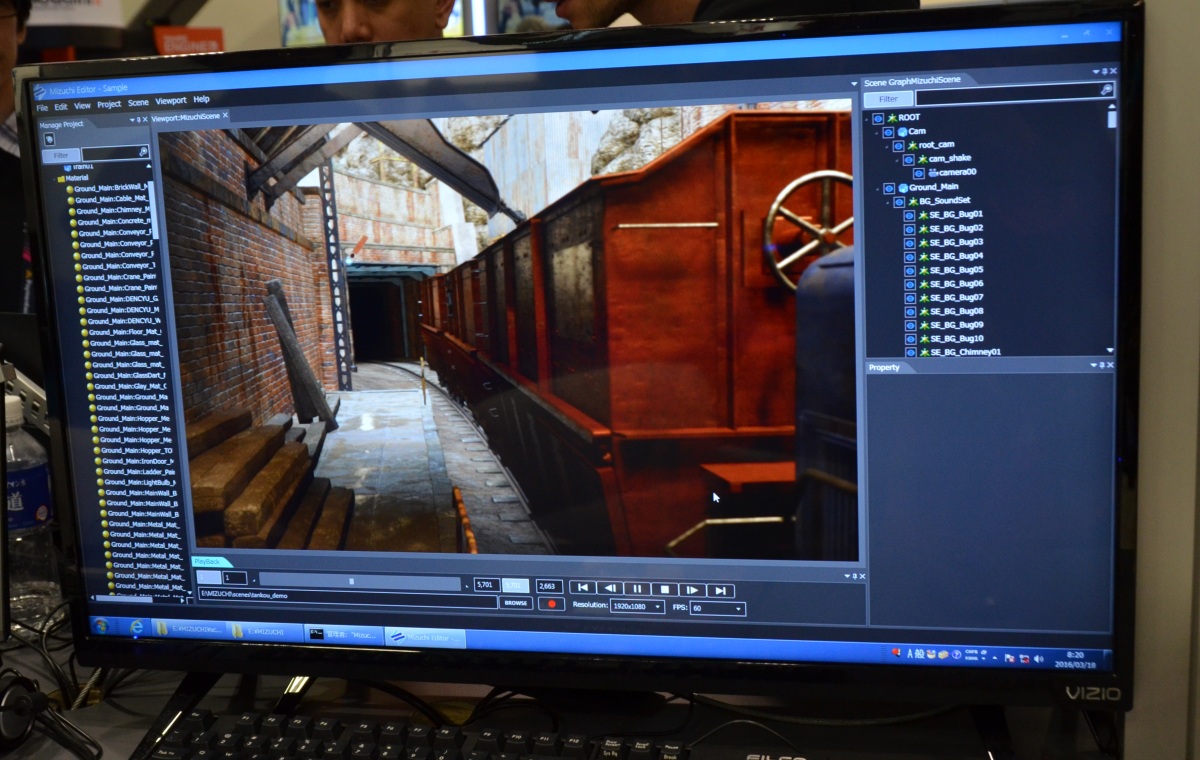The image size is (1200, 760).
Task: Open the Resolution dropdown
Action: point(637,607)
